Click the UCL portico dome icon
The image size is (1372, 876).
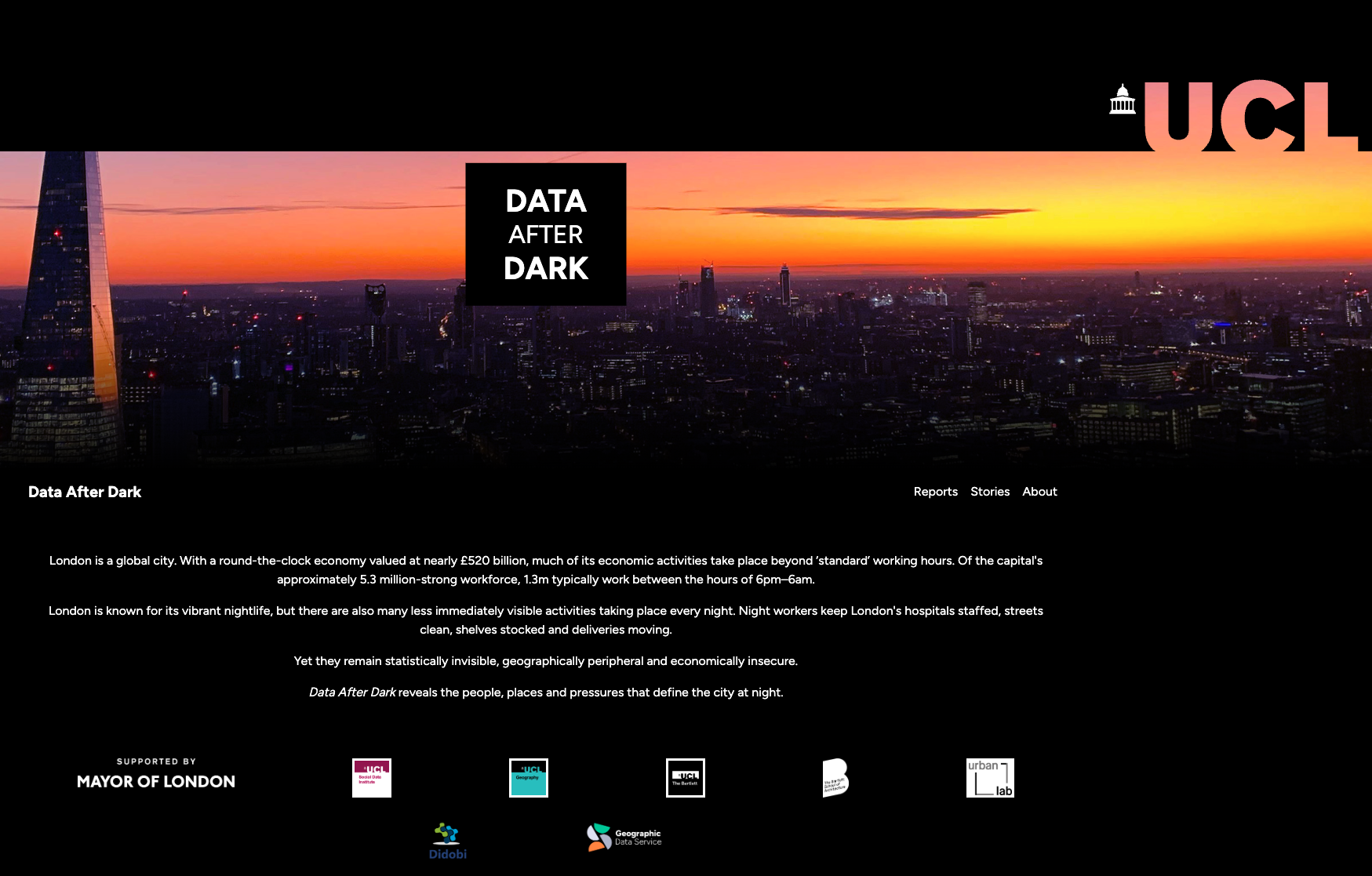point(1123,100)
